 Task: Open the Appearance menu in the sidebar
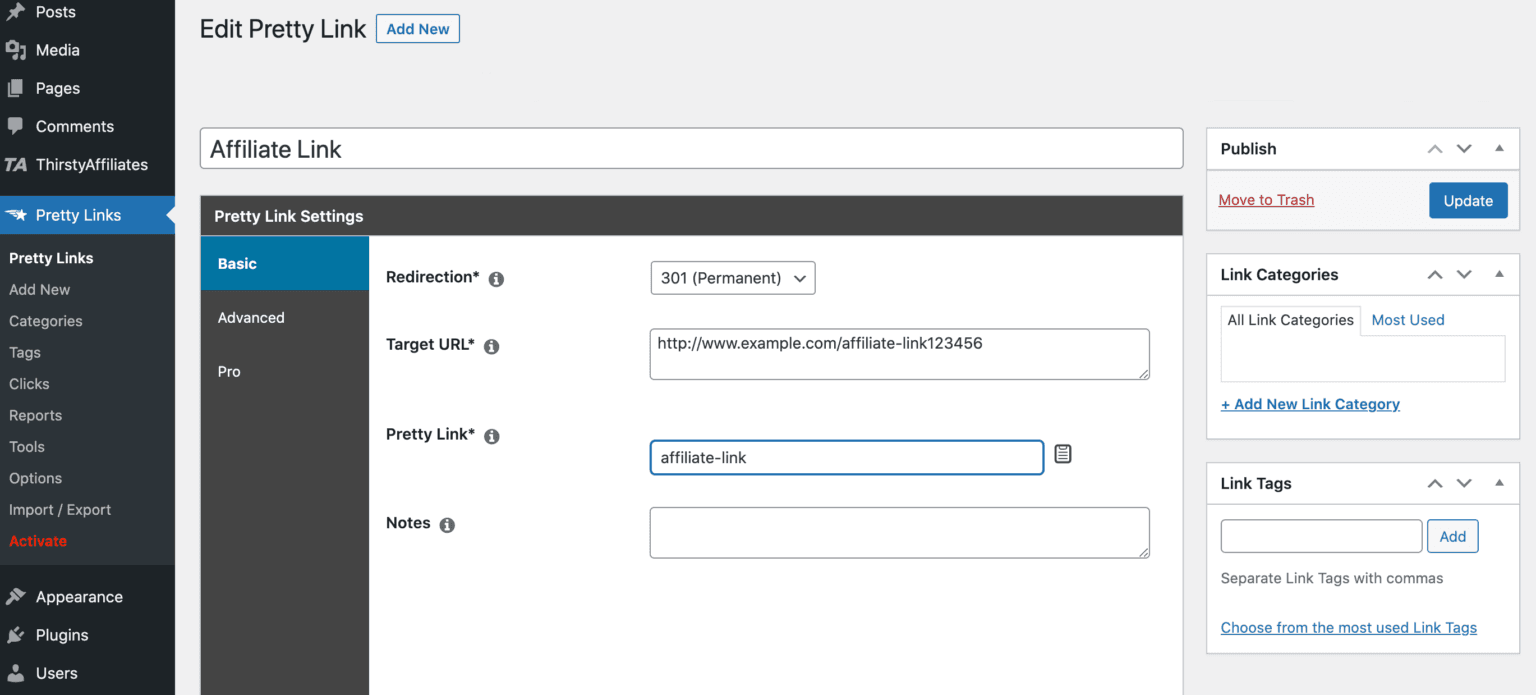(78, 597)
